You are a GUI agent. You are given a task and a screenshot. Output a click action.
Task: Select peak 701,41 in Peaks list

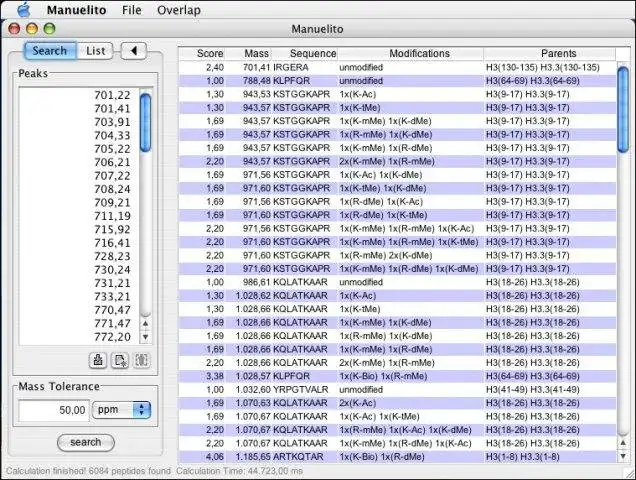(x=112, y=109)
